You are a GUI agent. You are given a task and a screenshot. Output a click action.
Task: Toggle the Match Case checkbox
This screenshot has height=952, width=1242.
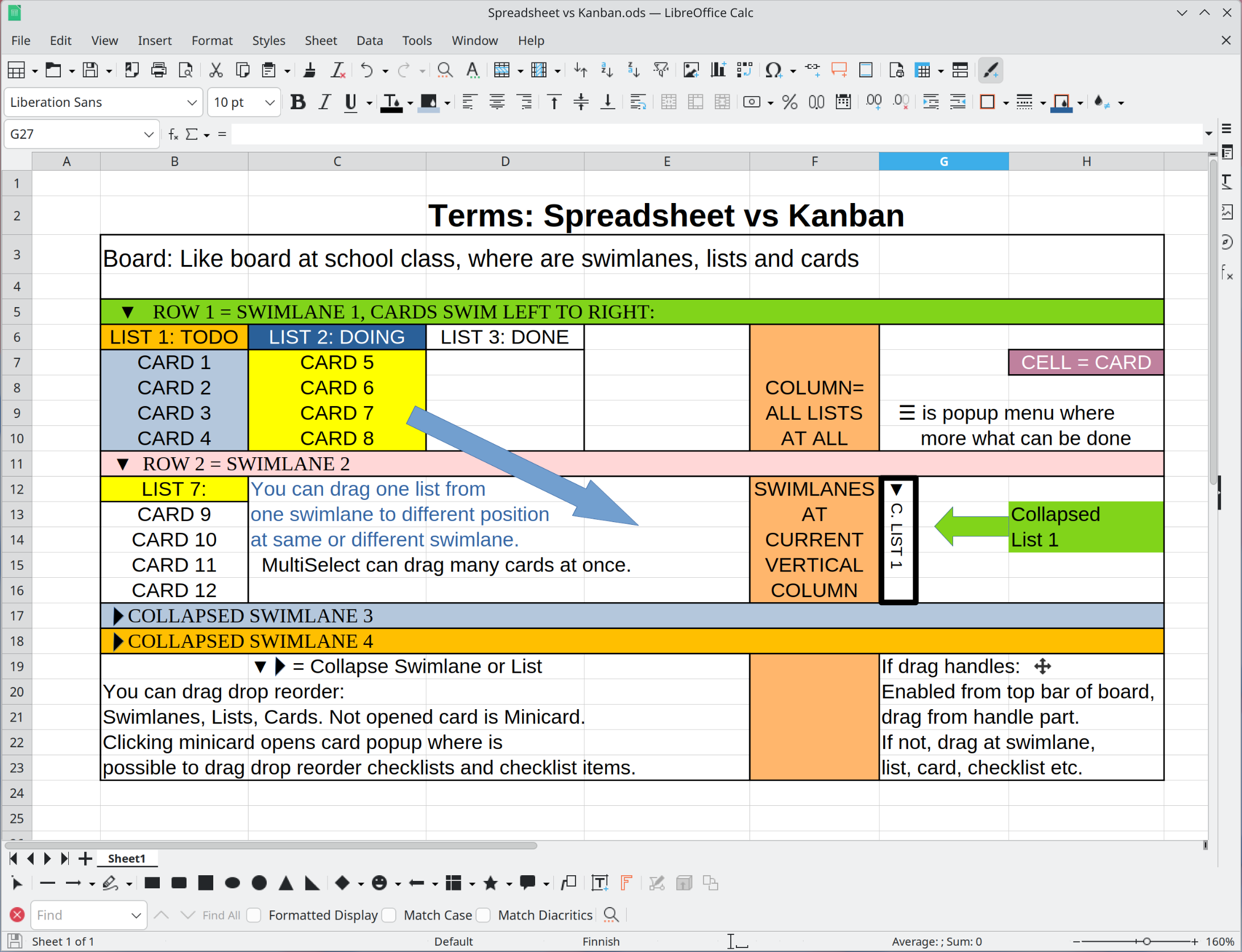(x=390, y=915)
